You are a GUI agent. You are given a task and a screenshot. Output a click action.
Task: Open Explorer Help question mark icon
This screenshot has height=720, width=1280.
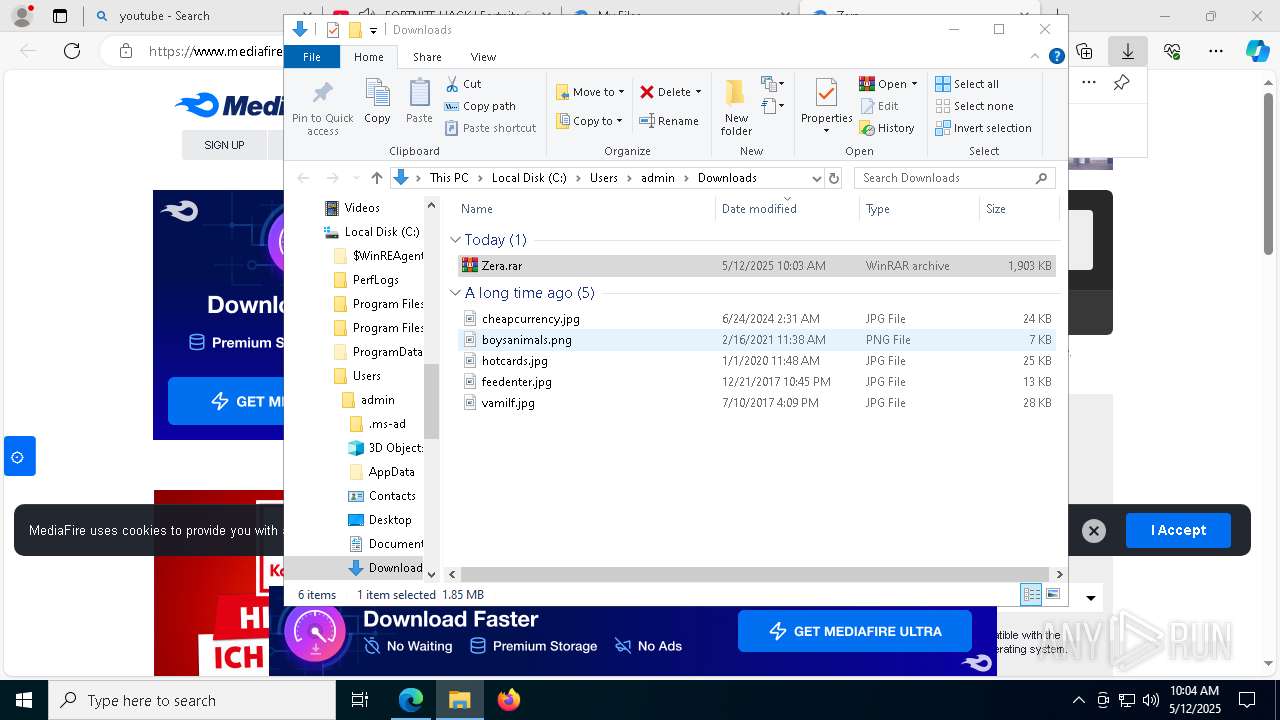pyautogui.click(x=1056, y=57)
